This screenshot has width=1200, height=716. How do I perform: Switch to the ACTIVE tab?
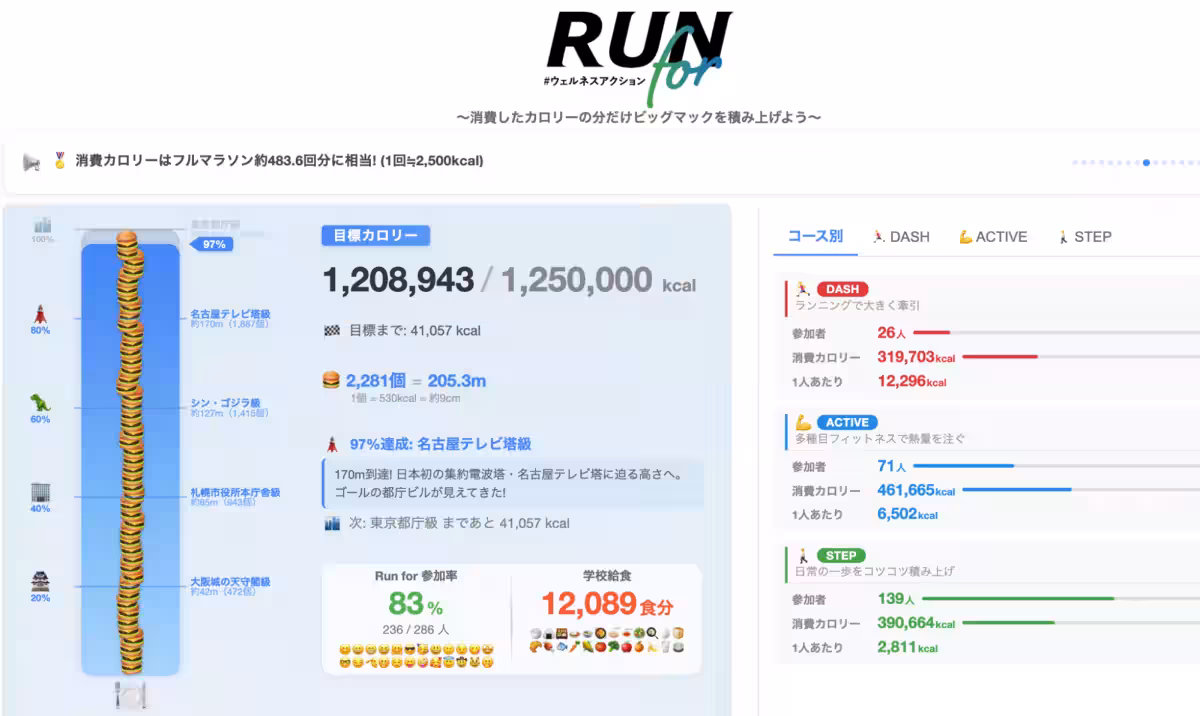993,237
